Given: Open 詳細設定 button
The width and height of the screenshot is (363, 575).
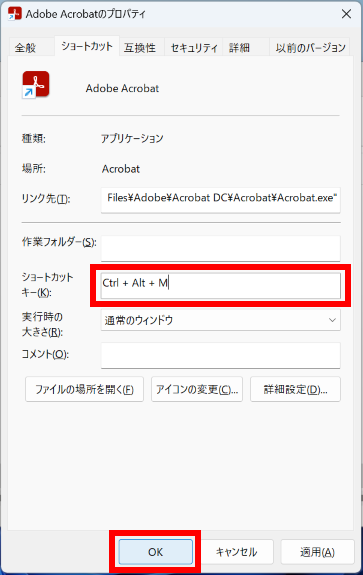Looking at the screenshot, I should click(295, 389).
